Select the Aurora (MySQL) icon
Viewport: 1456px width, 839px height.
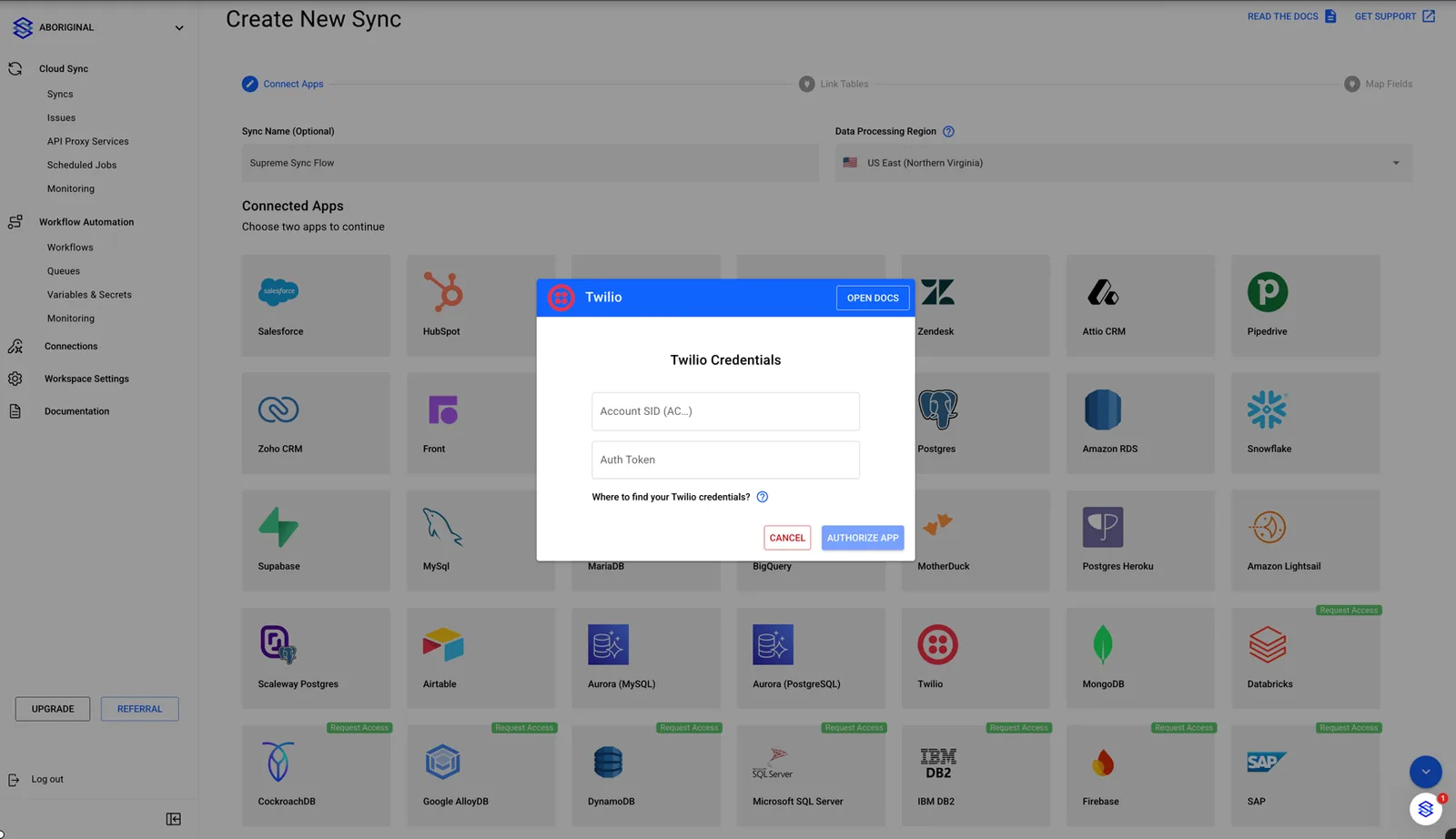point(608,644)
